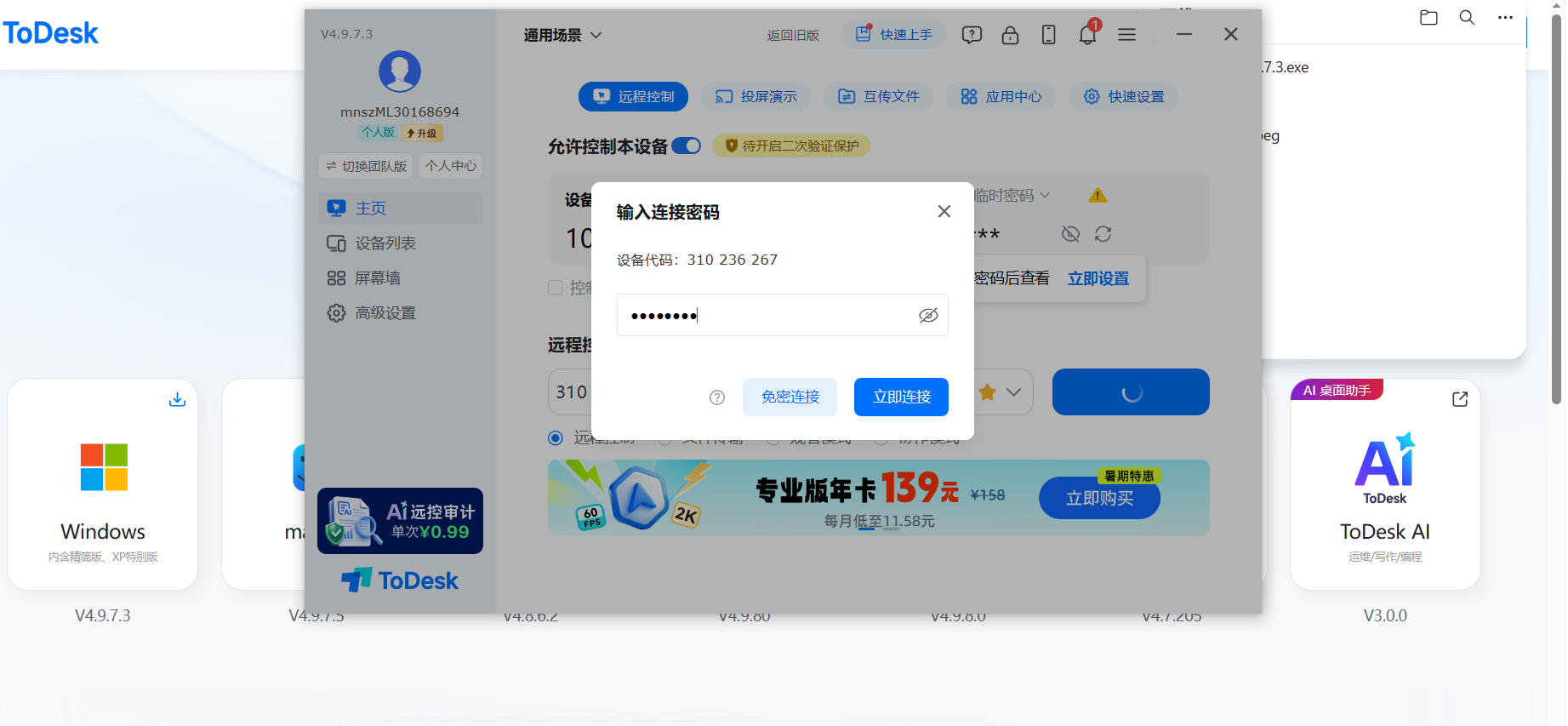The width and height of the screenshot is (1568, 726).
Task: Click the browser page vertical scrollbar
Action: coord(1556,209)
